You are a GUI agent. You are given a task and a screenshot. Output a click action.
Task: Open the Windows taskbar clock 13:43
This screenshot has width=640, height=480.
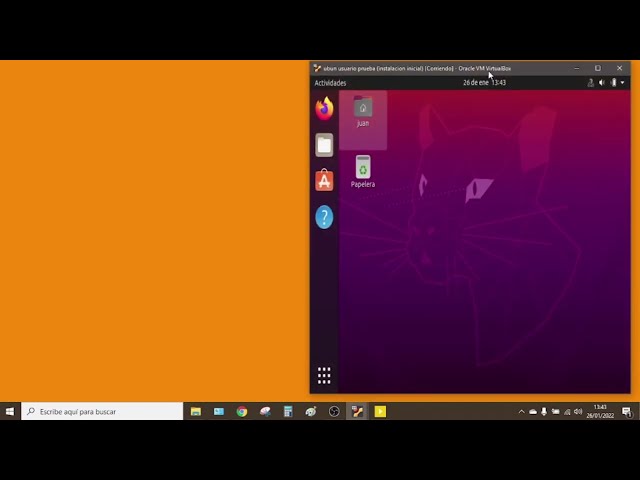point(600,411)
